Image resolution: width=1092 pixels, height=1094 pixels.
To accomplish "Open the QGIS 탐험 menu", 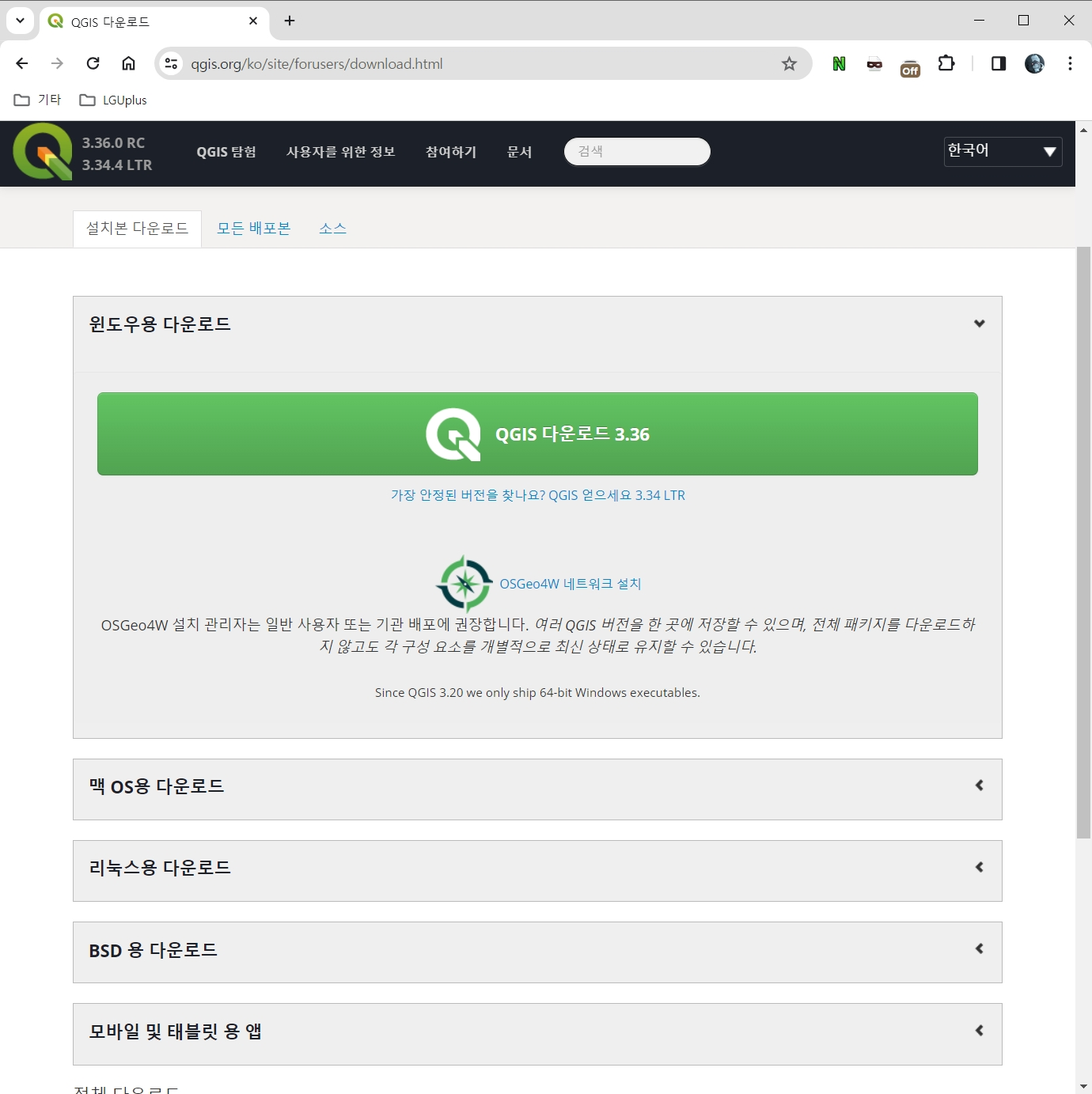I will 226,152.
